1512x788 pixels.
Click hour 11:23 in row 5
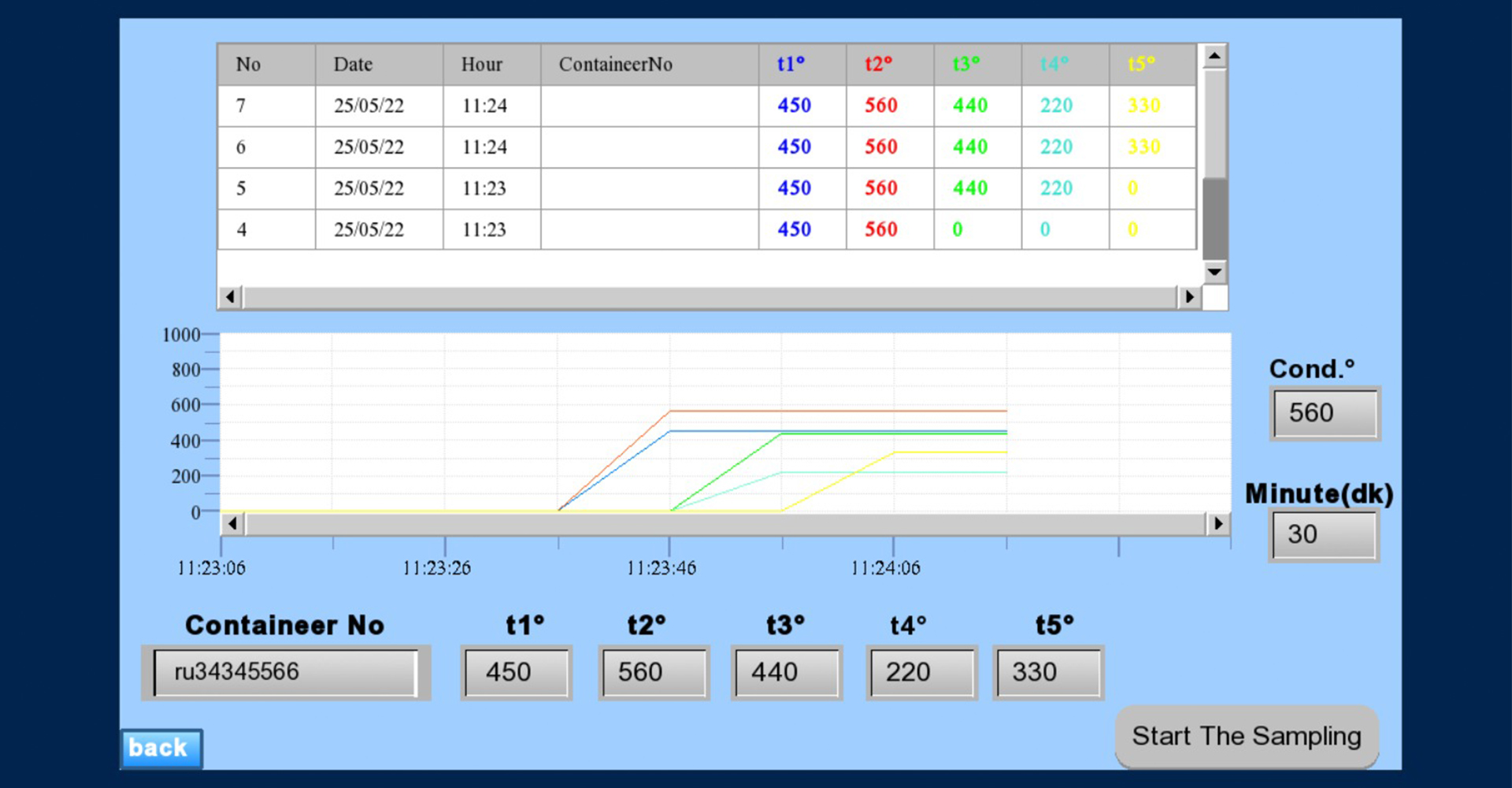492,188
